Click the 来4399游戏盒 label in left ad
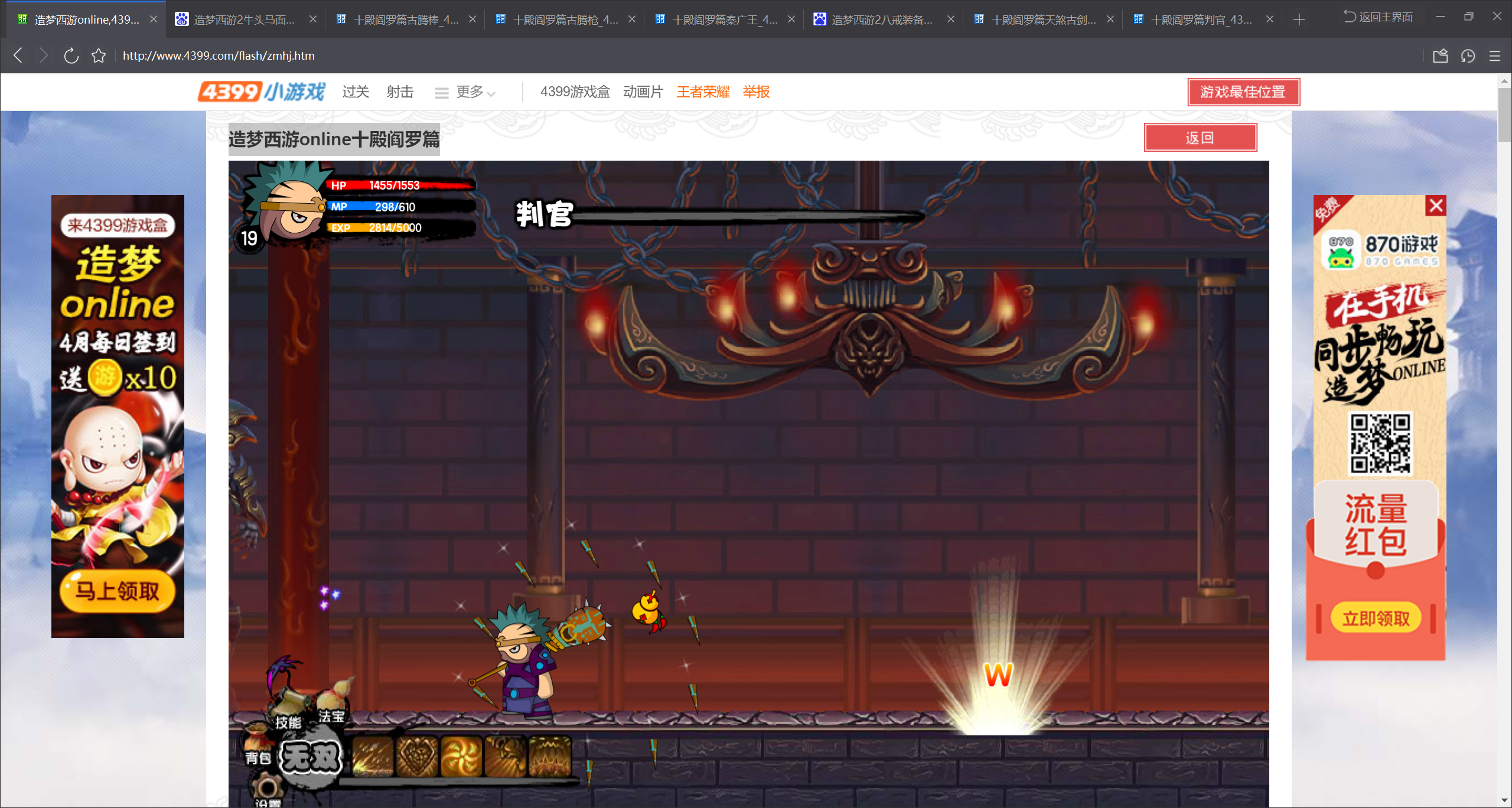The width and height of the screenshot is (1512, 808). tap(118, 225)
